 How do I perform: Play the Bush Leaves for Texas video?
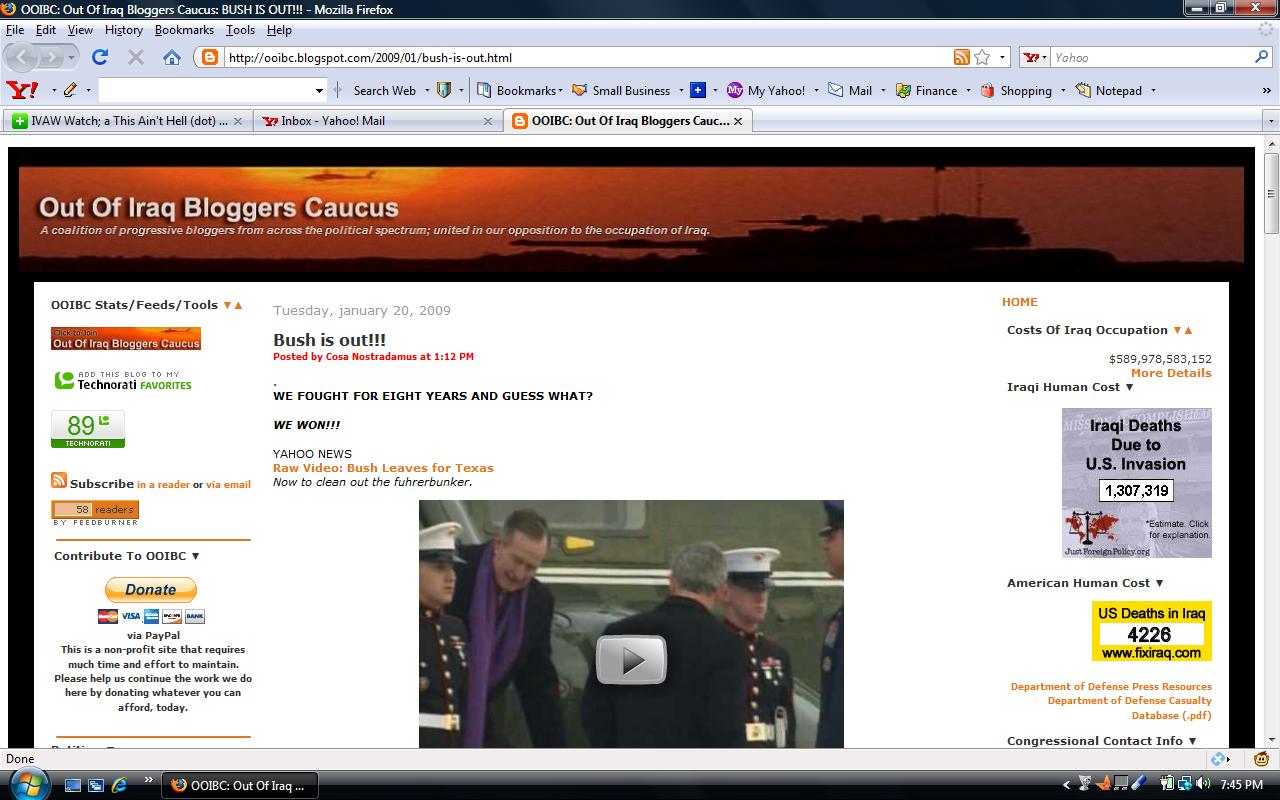click(631, 660)
